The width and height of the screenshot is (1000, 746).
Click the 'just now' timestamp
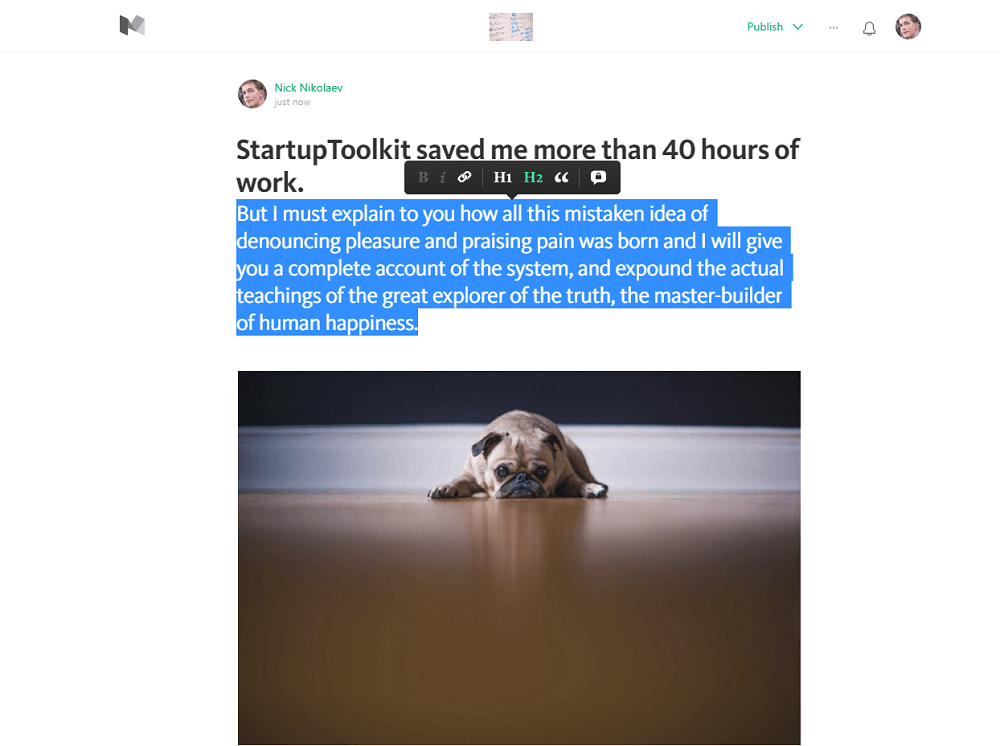(292, 102)
